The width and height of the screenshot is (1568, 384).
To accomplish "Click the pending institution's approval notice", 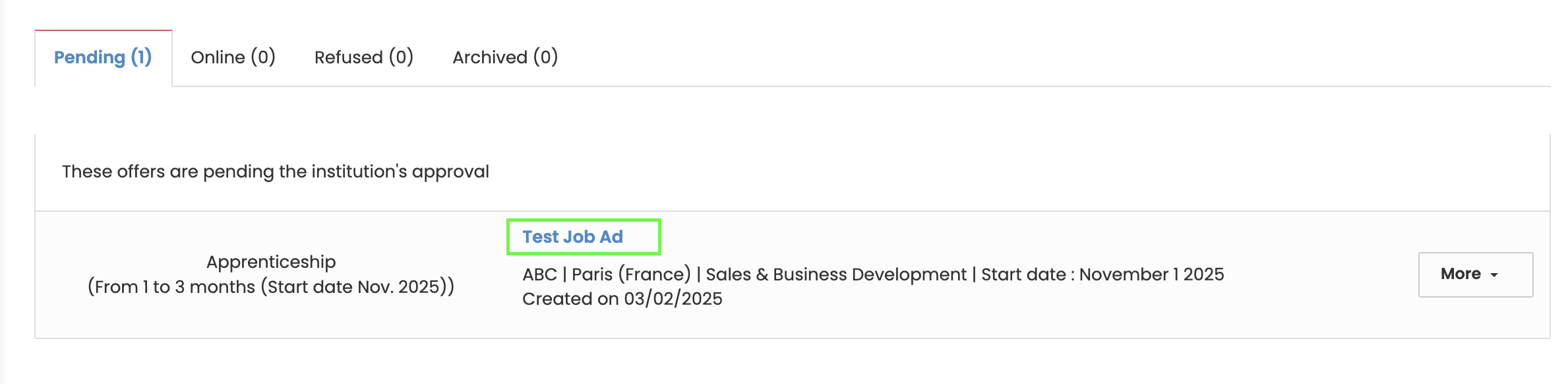I will [276, 172].
